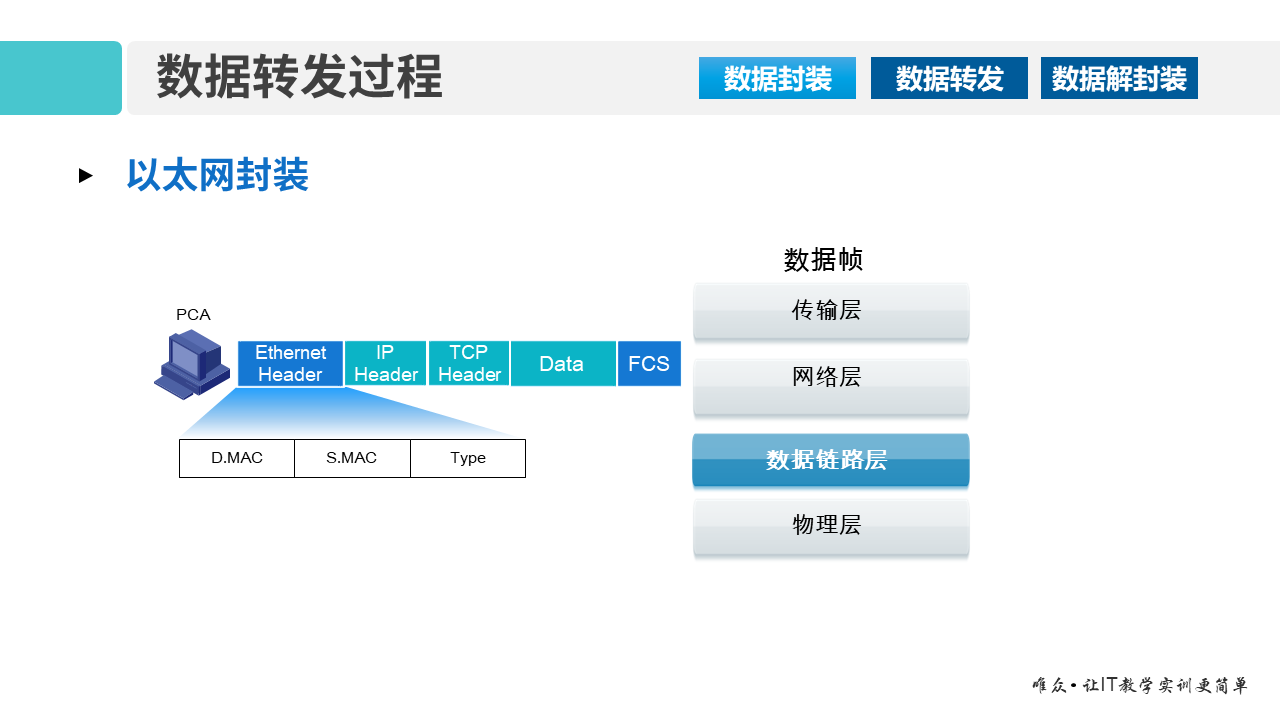The image size is (1280, 720).
Task: Open the Type field cell
Action: [x=467, y=458]
